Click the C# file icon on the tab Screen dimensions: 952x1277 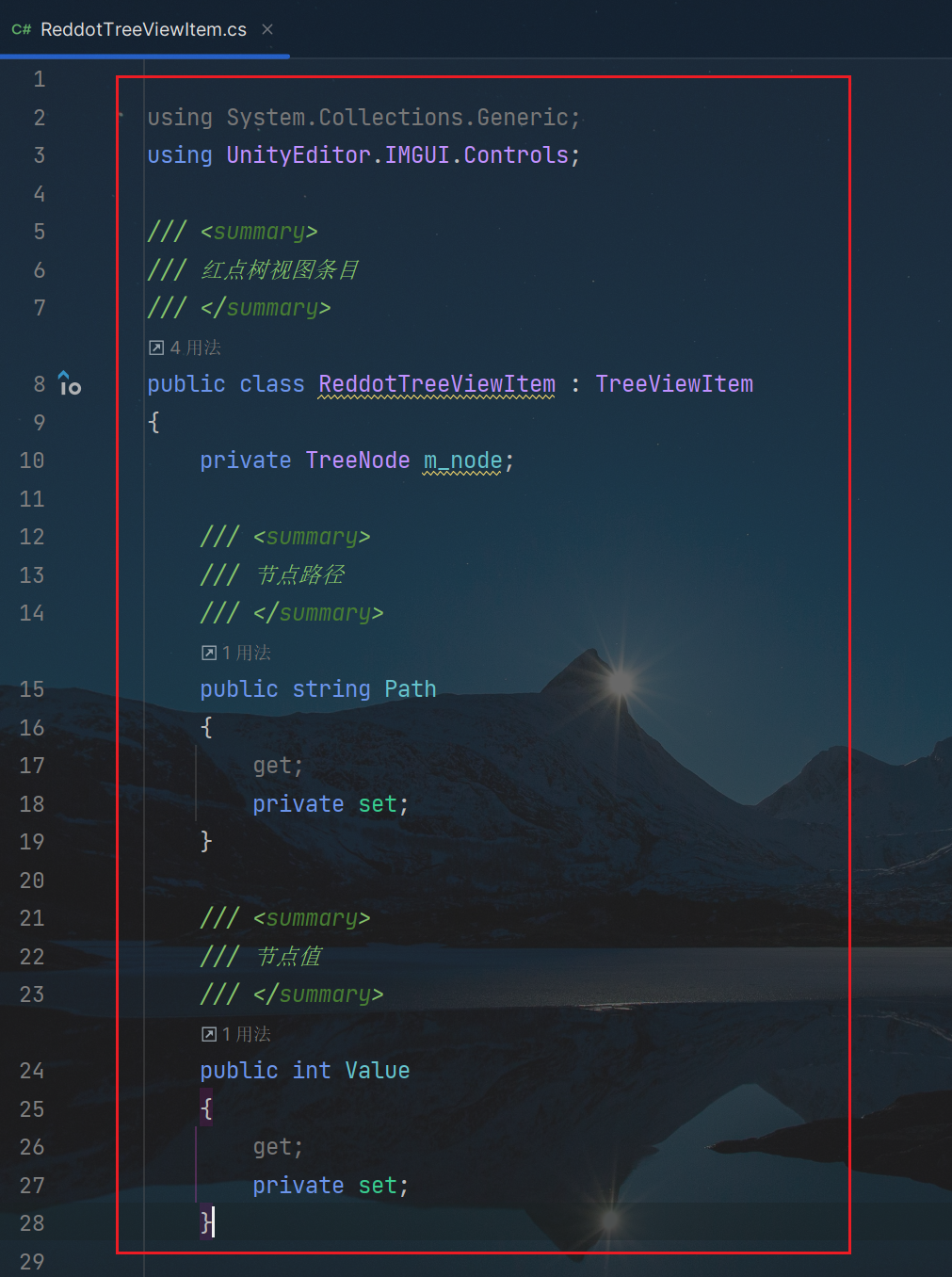(x=21, y=30)
